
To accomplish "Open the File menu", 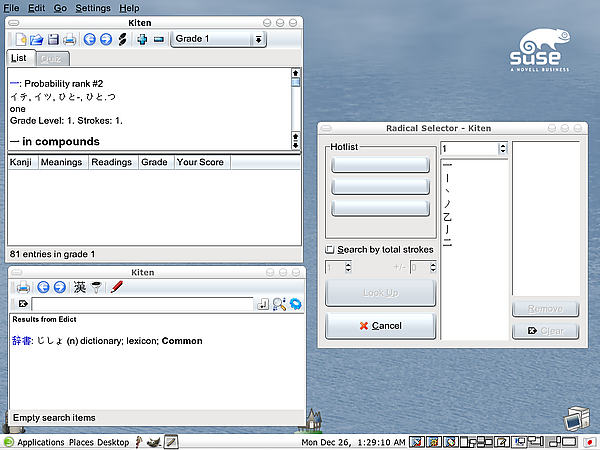I will 11,8.
